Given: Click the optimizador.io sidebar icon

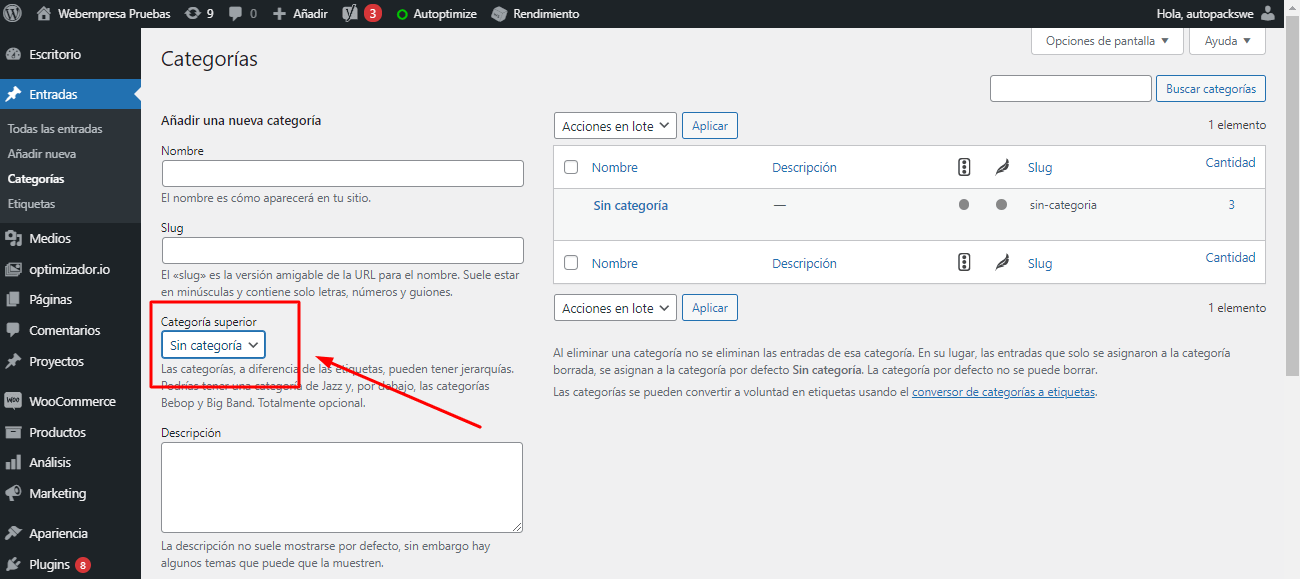Looking at the screenshot, I should (14, 269).
